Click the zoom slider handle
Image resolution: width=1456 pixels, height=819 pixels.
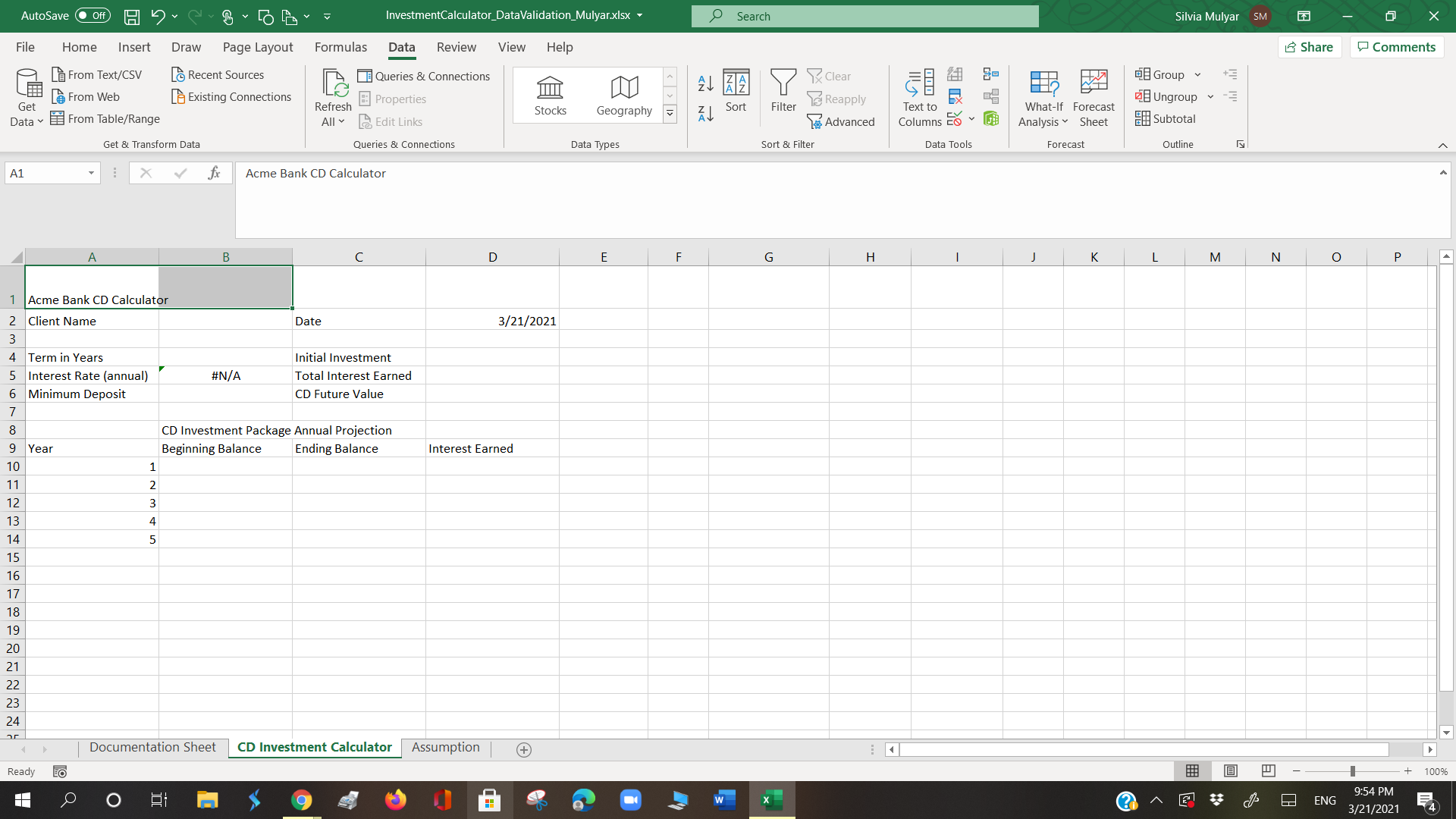[x=1352, y=771]
